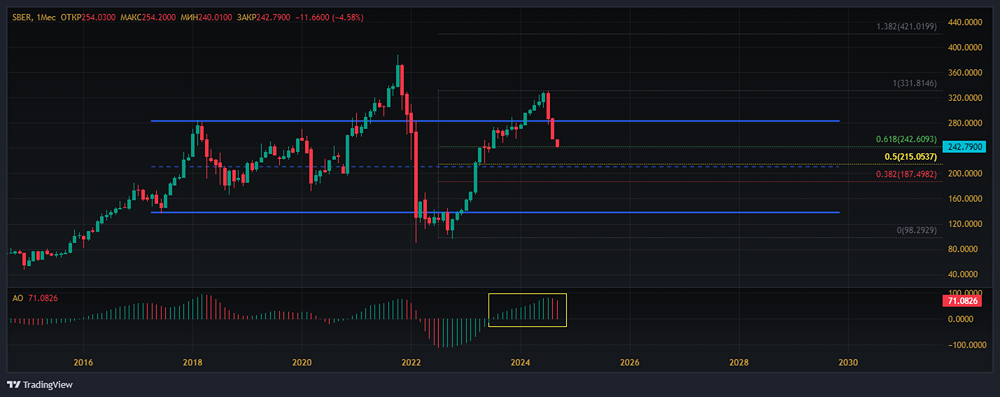Click the 200.0000 price axis label
Image resolution: width=1000 pixels, height=397 pixels.
click(x=964, y=174)
